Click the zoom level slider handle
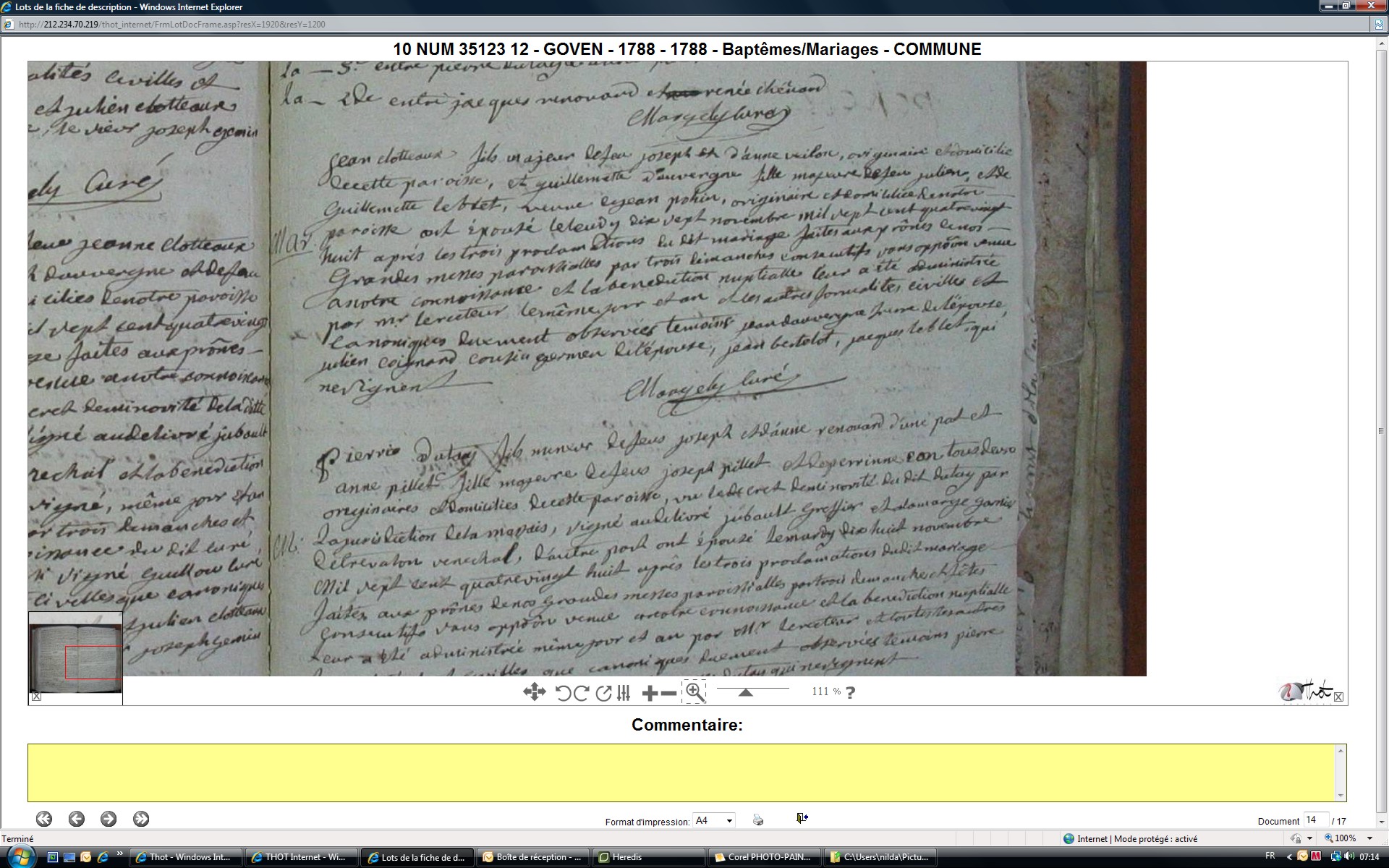 click(745, 693)
